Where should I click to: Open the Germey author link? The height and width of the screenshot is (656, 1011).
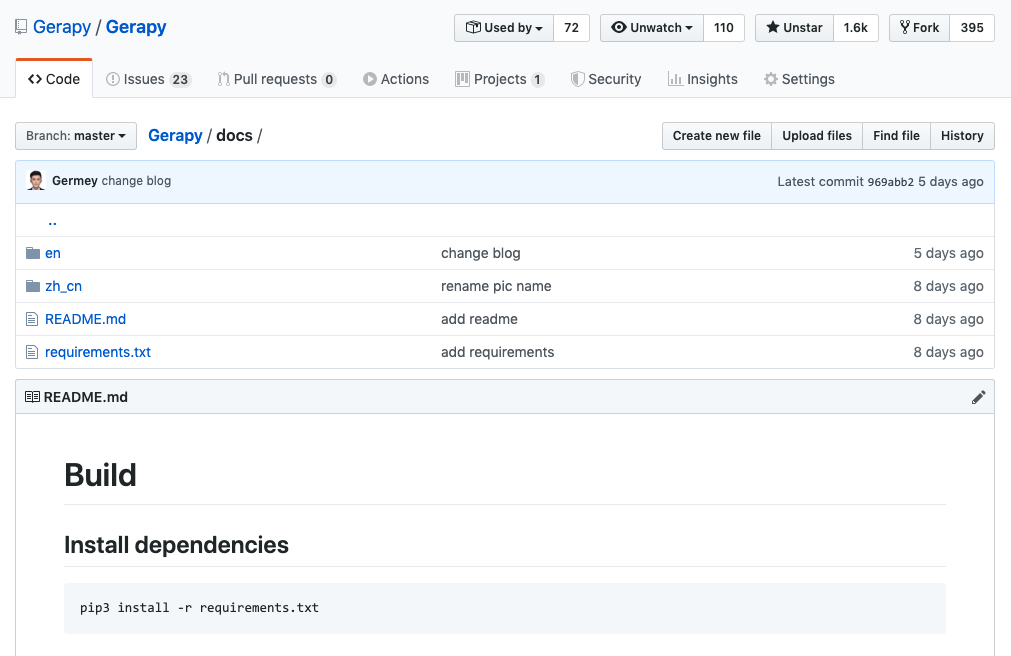(75, 181)
